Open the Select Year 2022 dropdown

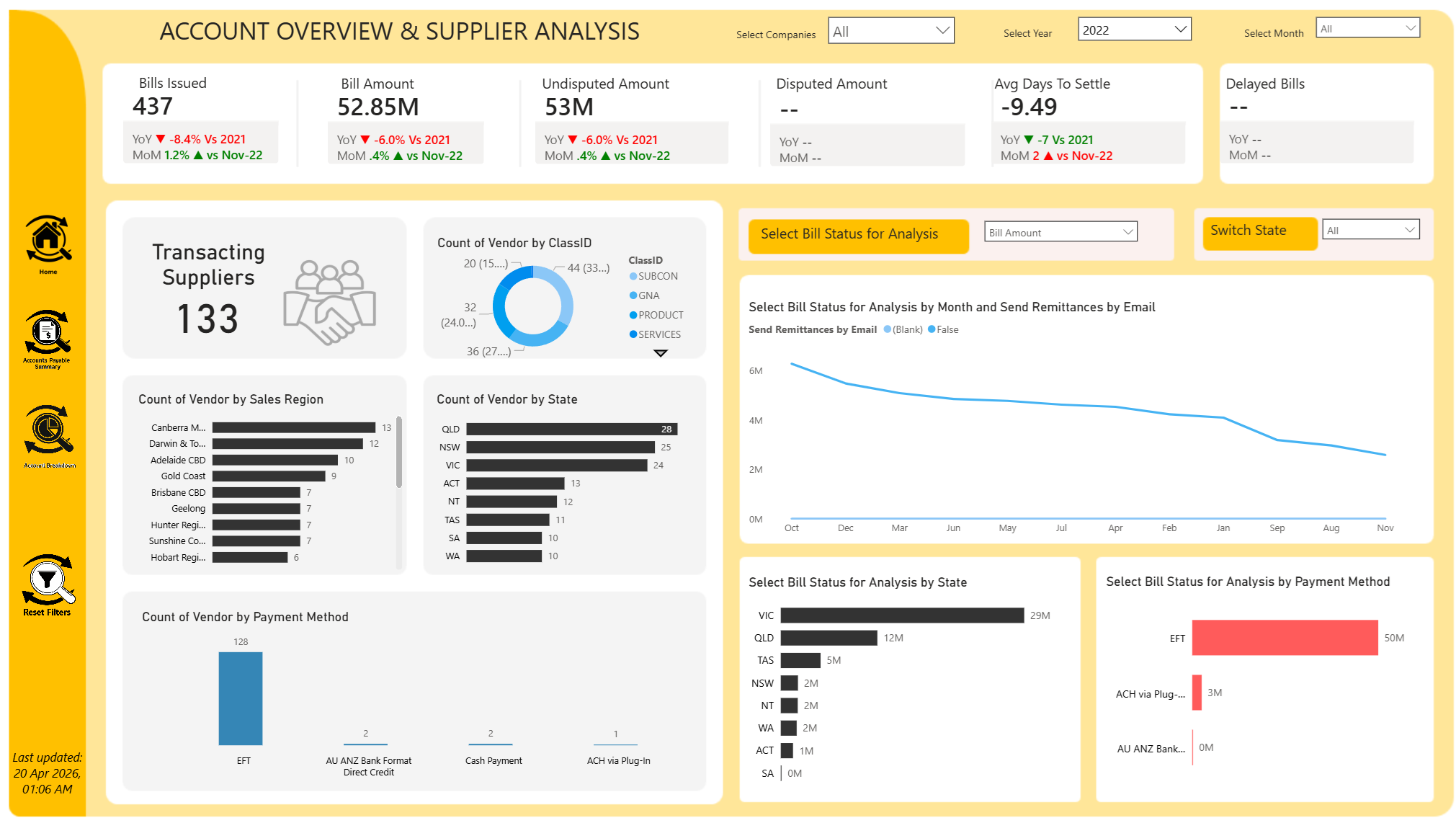click(1135, 30)
